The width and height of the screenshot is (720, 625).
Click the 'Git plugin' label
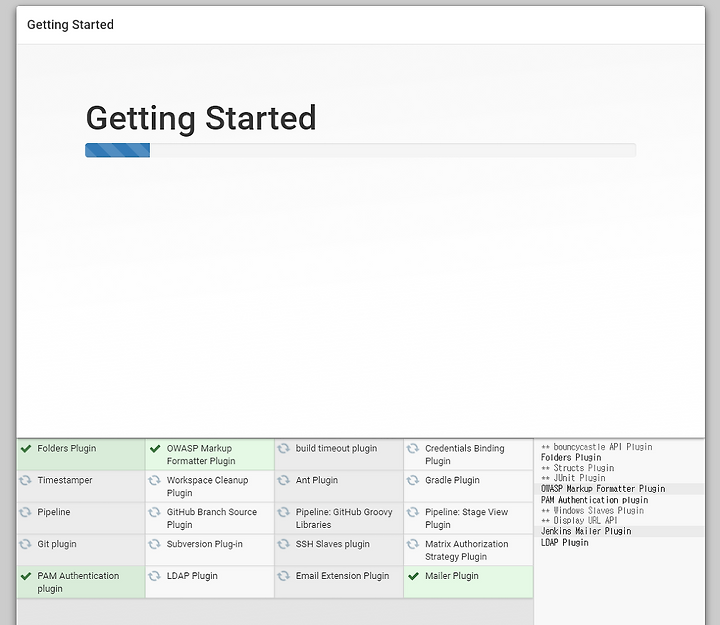56,544
